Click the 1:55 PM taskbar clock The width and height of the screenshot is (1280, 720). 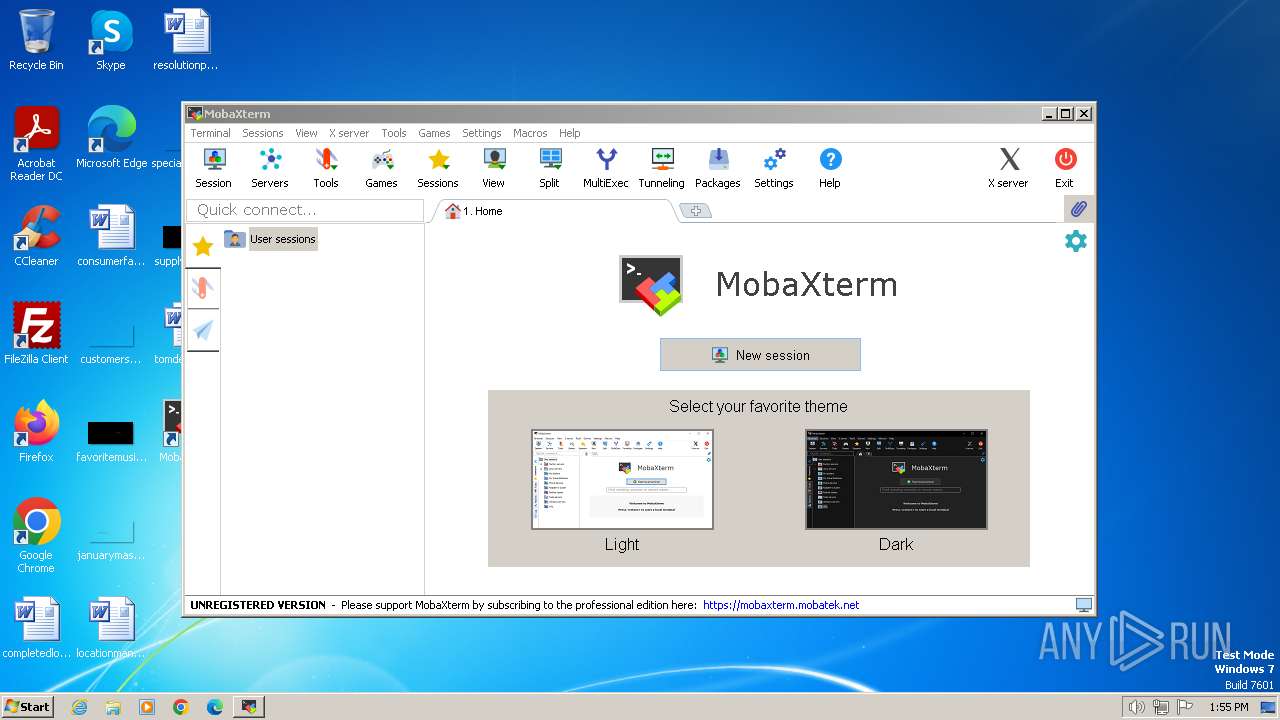coord(1228,707)
